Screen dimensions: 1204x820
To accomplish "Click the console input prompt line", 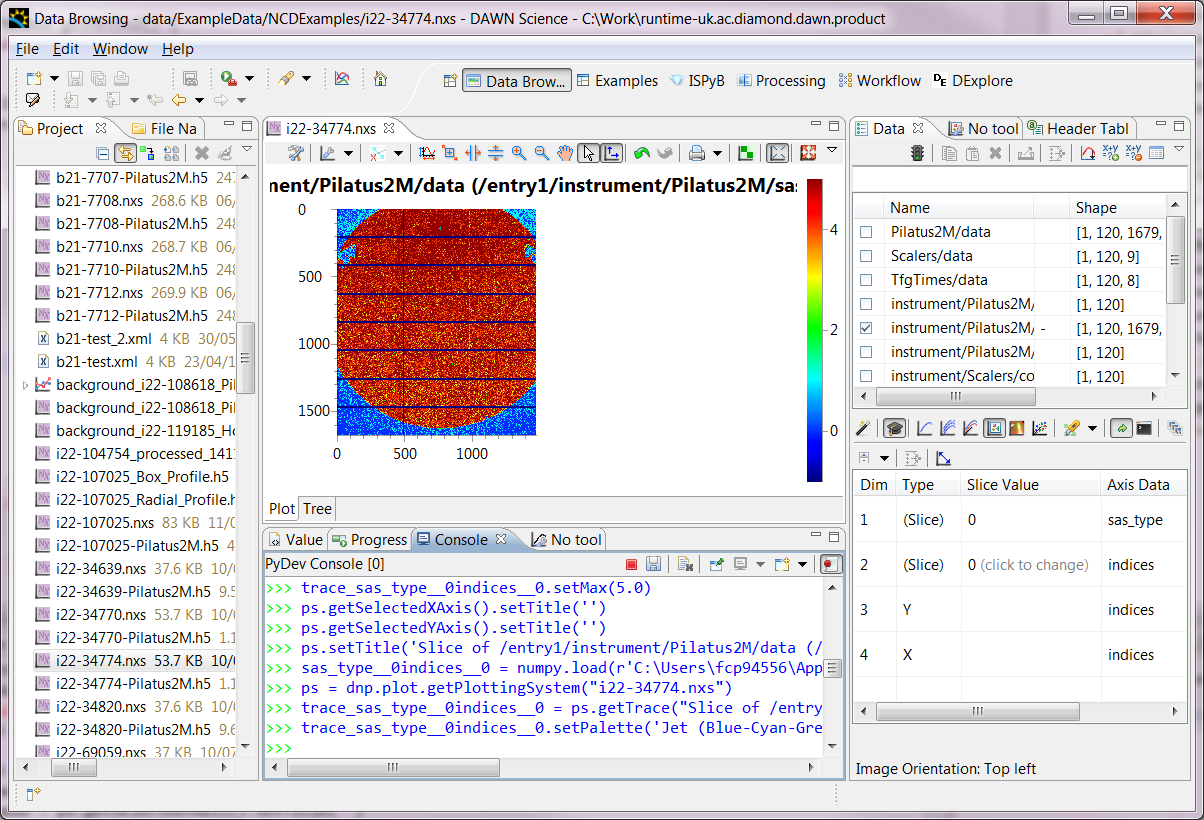I will click(x=545, y=748).
